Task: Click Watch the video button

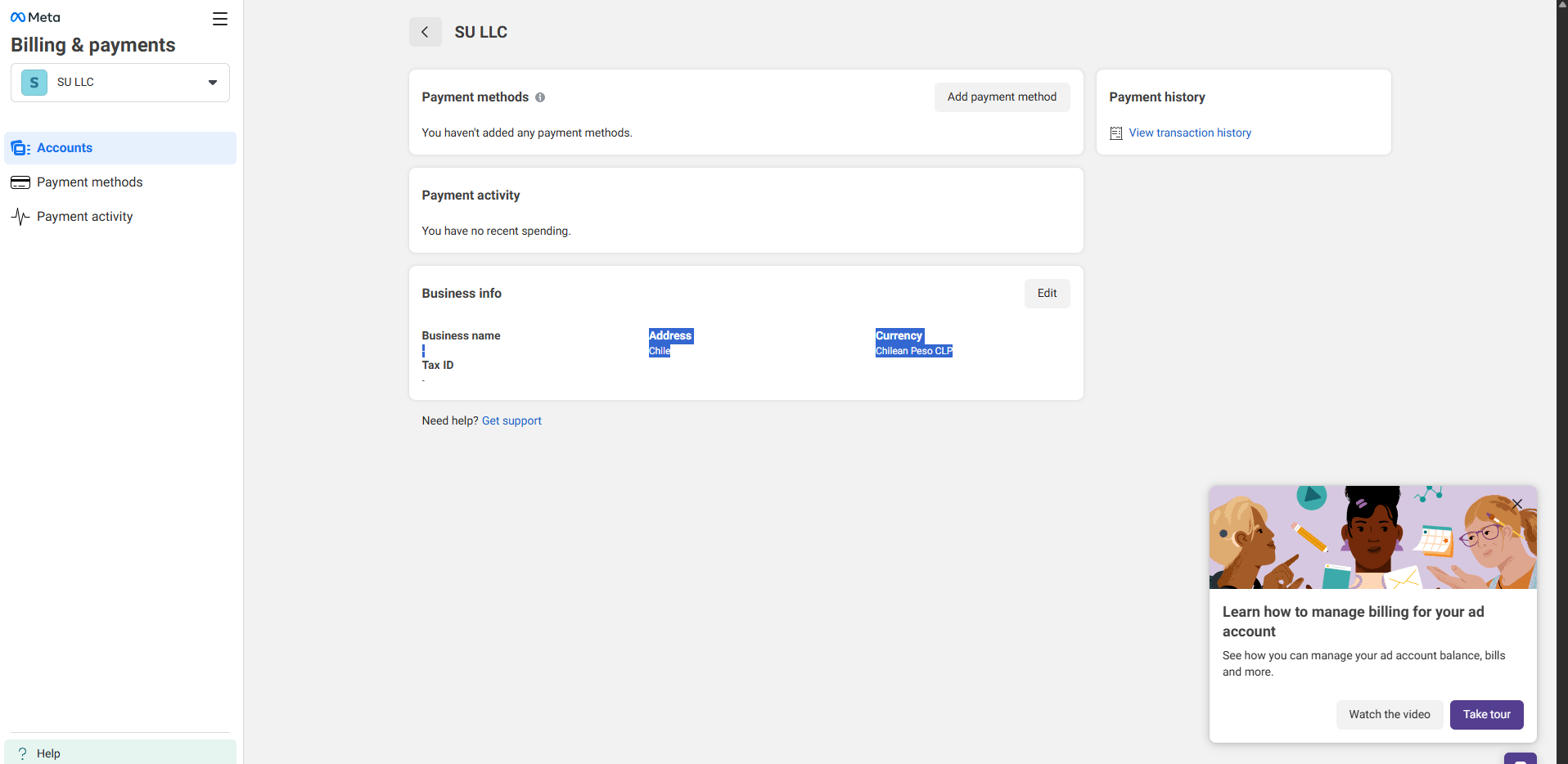Action: 1389,715
